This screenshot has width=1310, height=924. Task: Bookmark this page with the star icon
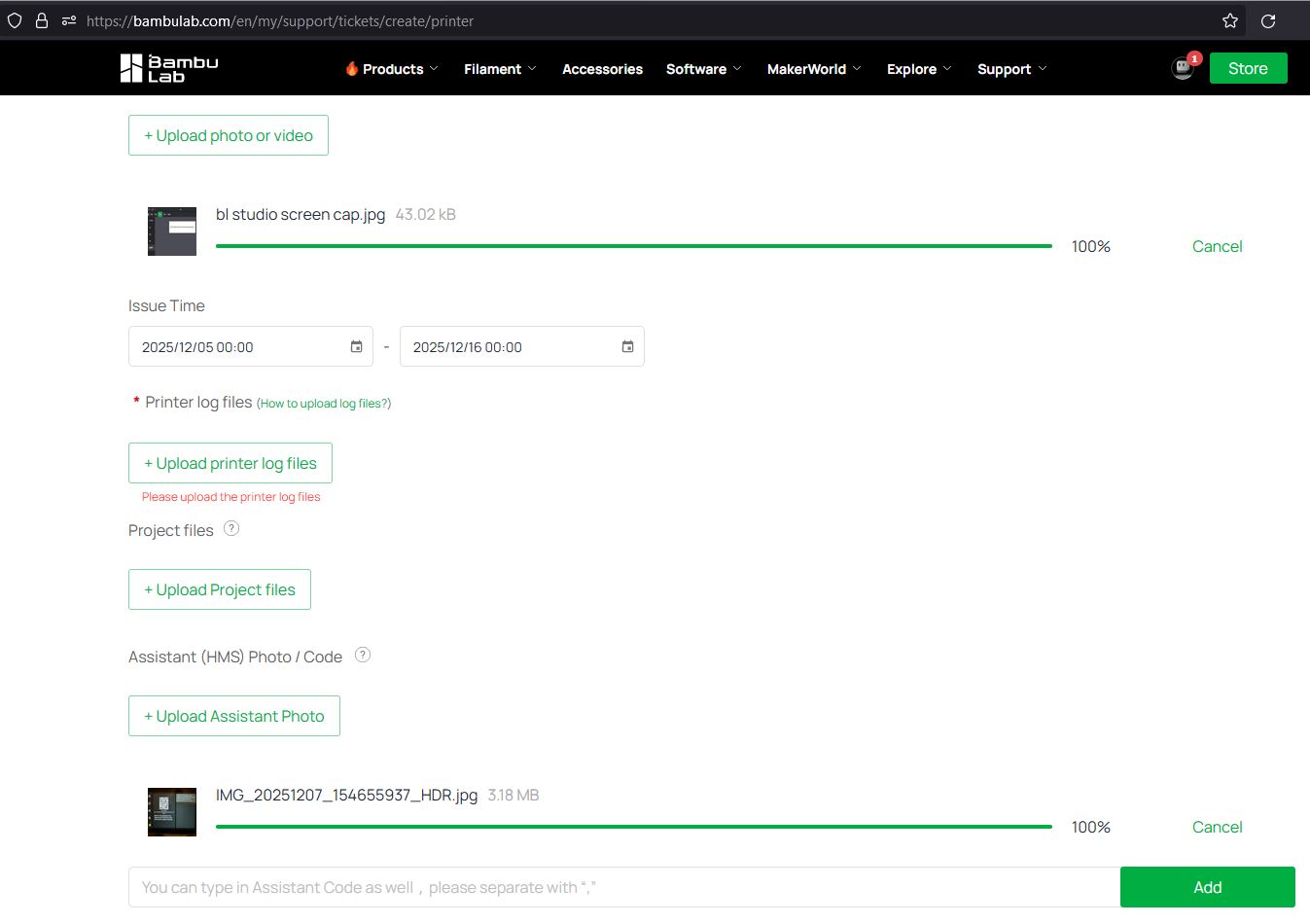click(x=1229, y=20)
